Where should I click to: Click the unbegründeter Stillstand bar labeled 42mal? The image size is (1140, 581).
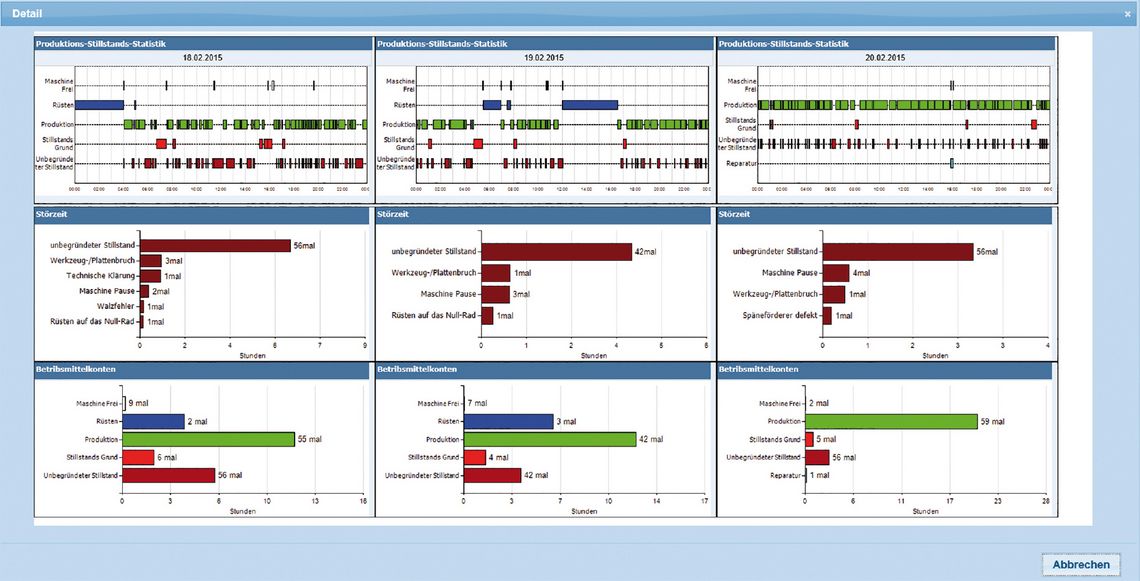click(x=557, y=252)
